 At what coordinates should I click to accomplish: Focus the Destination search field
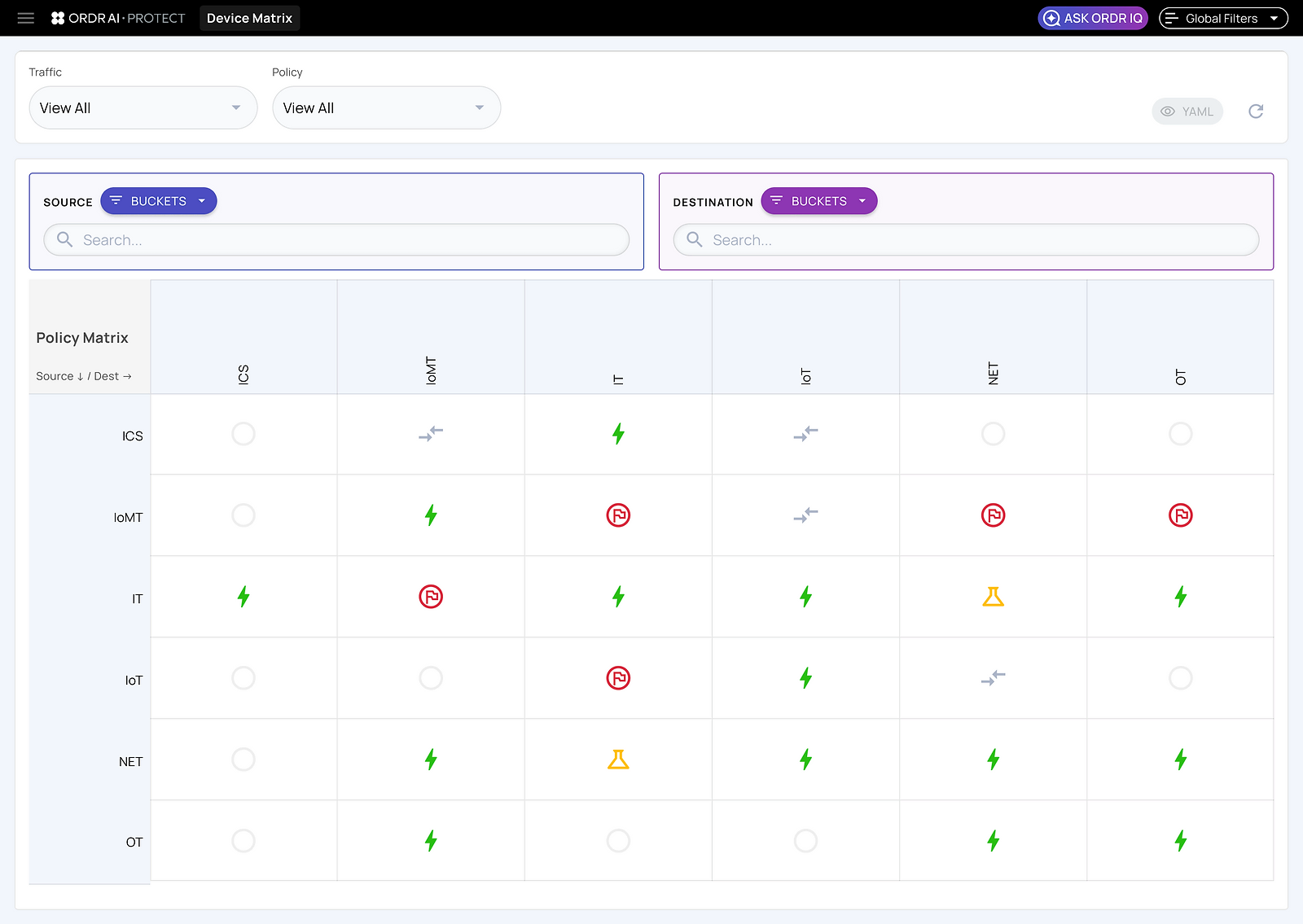[966, 240]
